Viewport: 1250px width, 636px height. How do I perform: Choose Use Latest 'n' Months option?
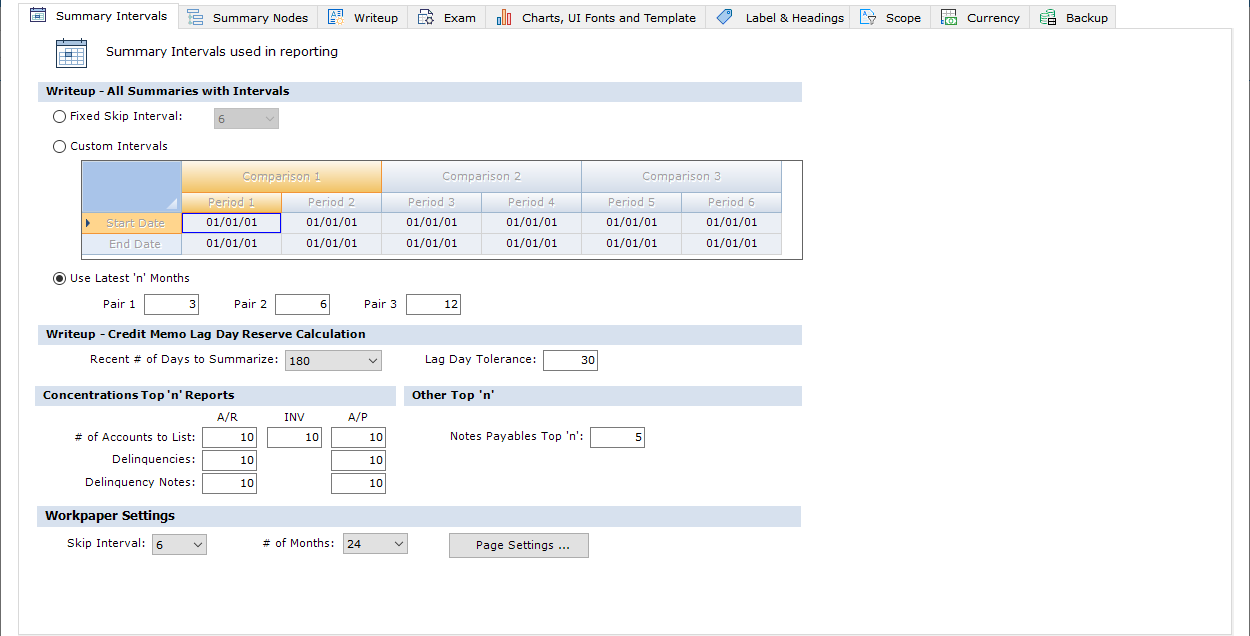click(60, 279)
